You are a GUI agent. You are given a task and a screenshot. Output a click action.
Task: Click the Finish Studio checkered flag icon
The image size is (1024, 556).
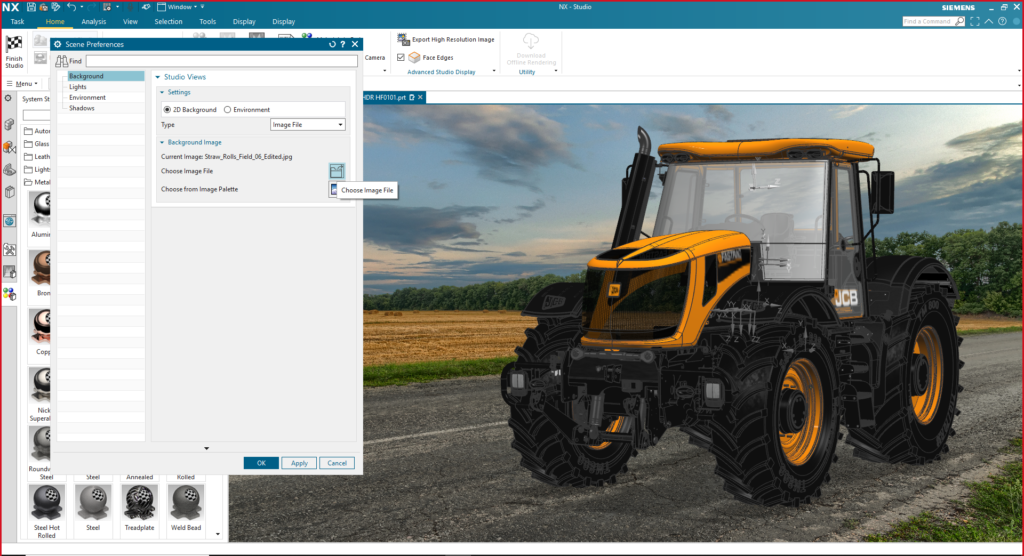pos(14,44)
